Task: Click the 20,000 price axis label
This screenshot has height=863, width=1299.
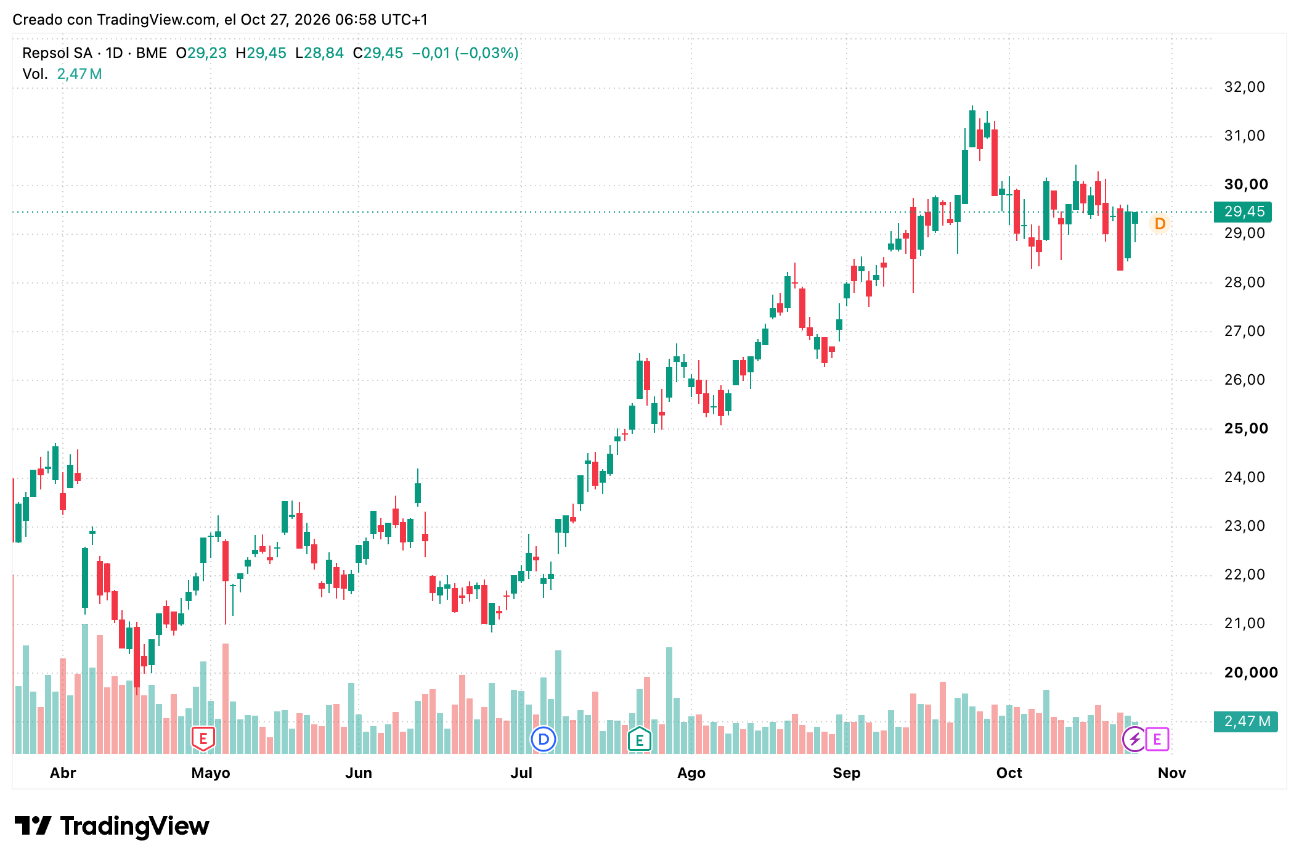Action: coord(1249,672)
